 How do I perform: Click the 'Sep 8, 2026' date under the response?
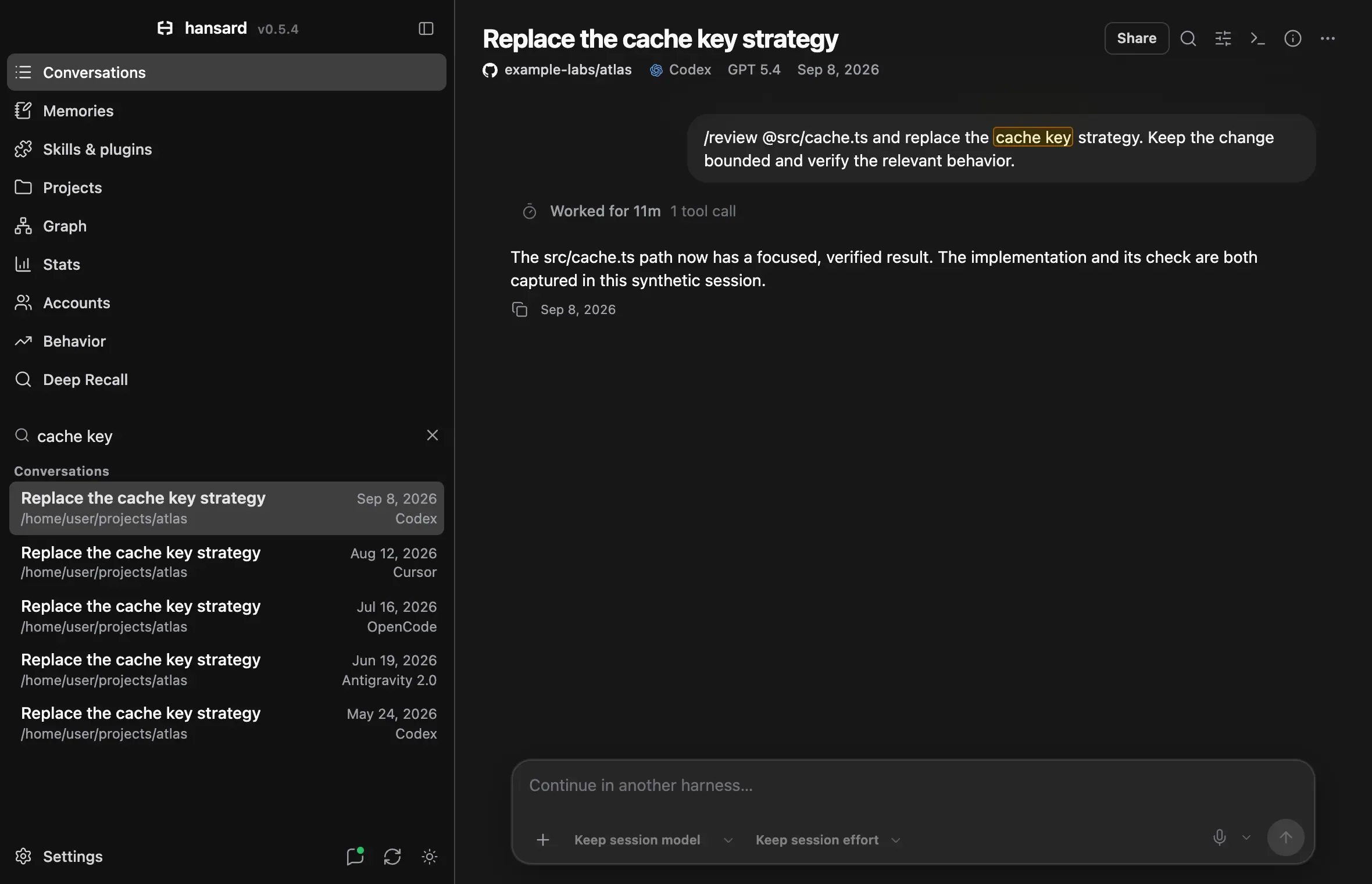click(x=578, y=309)
